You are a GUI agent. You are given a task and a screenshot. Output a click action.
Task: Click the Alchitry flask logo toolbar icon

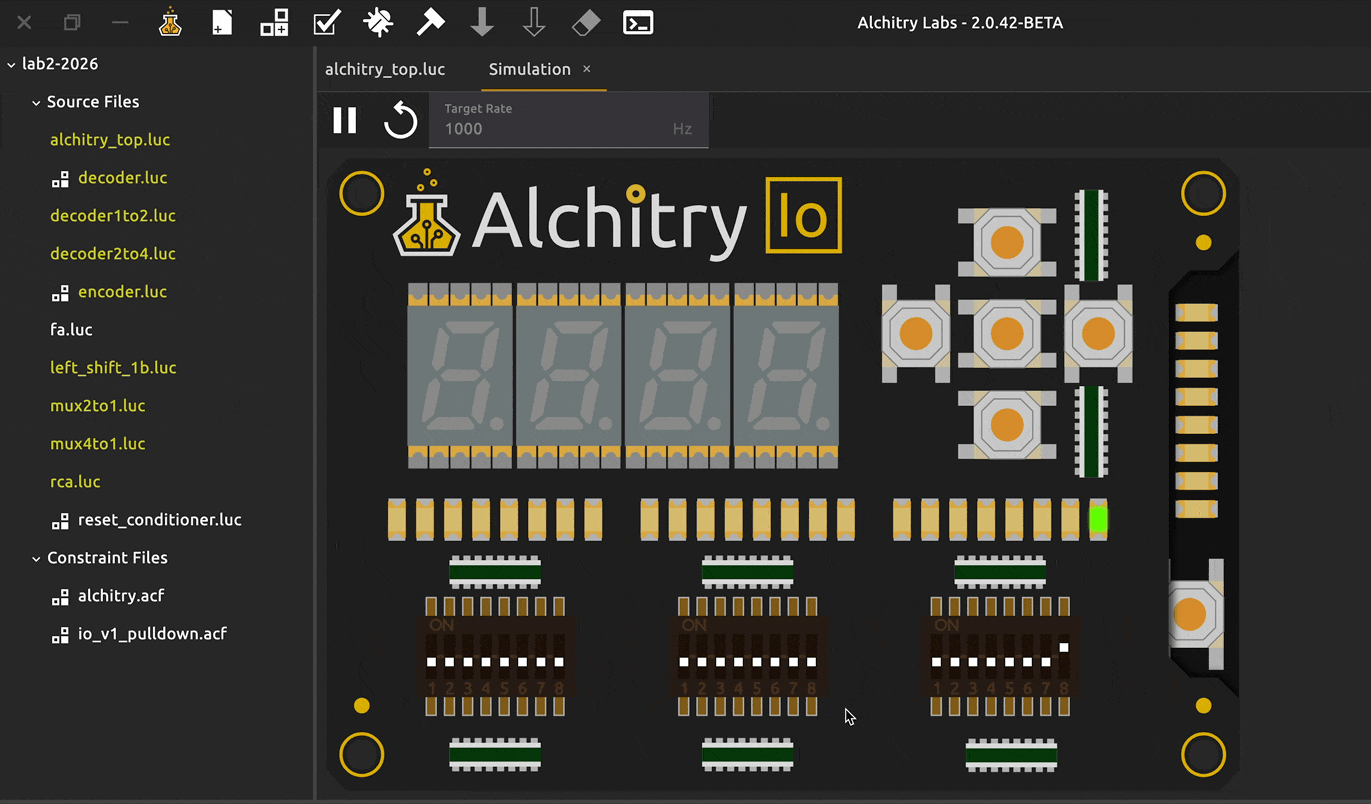click(171, 22)
